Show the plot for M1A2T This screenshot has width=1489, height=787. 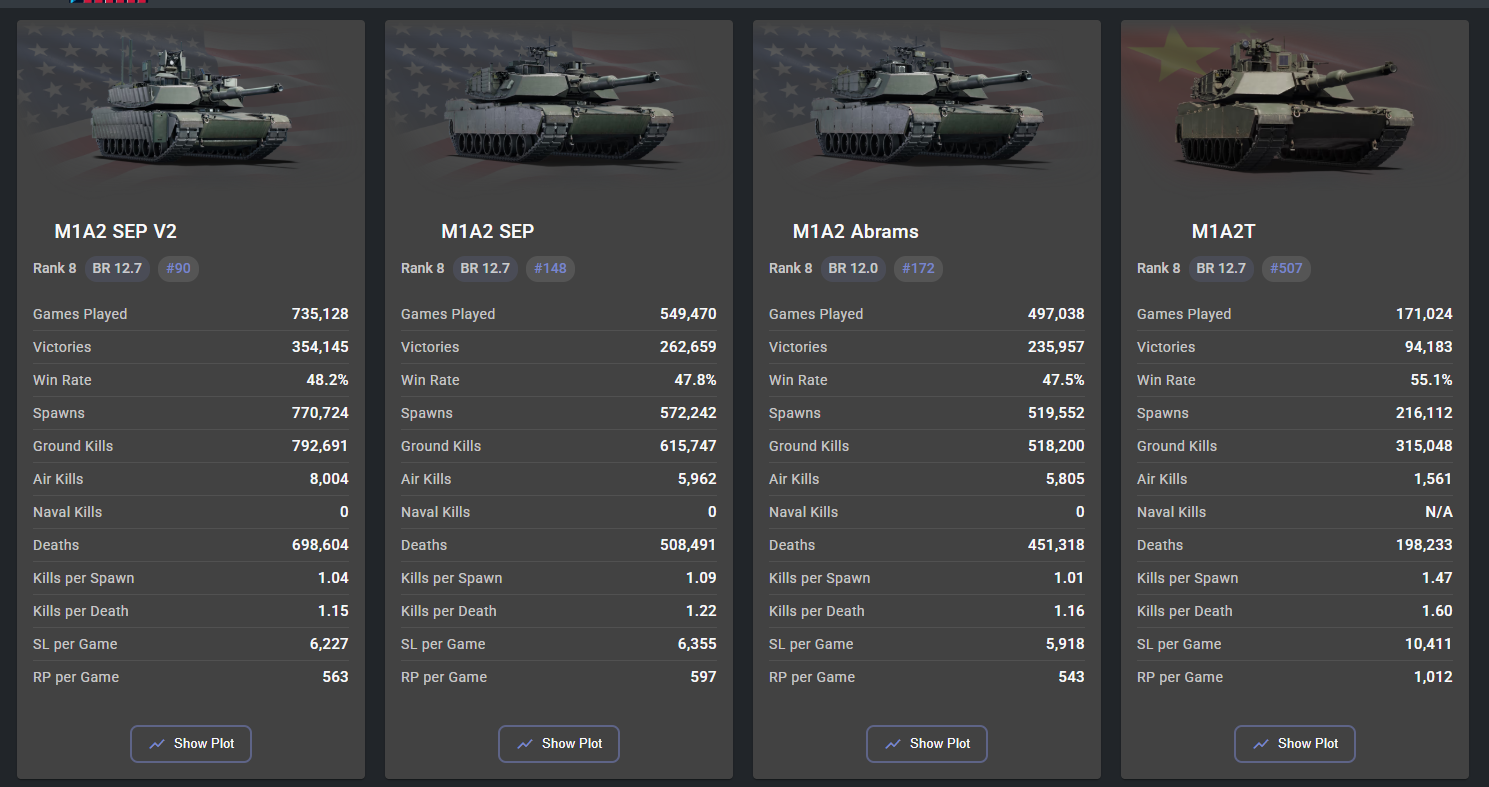1295,744
